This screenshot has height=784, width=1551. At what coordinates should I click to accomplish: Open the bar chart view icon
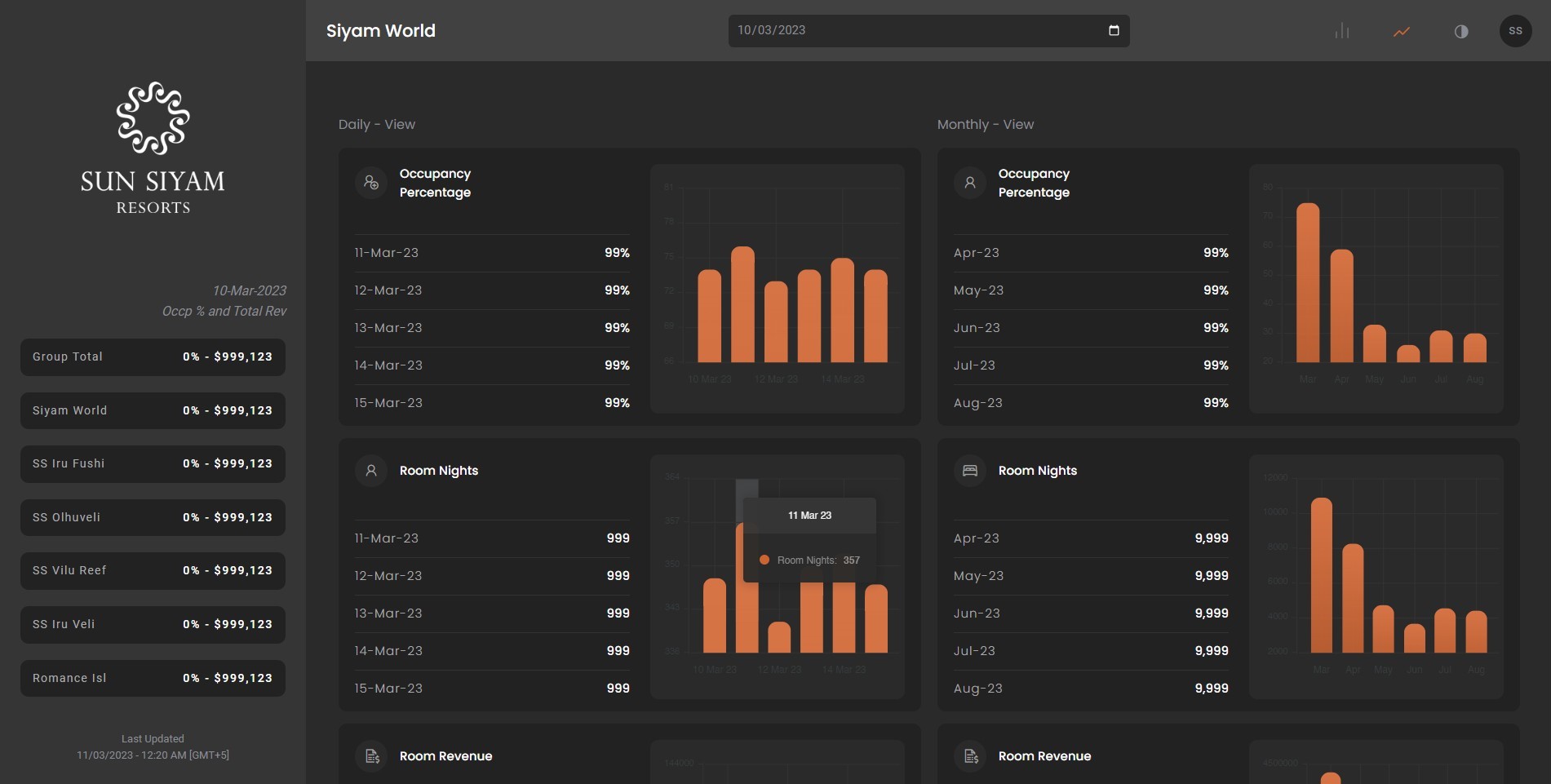pos(1342,31)
